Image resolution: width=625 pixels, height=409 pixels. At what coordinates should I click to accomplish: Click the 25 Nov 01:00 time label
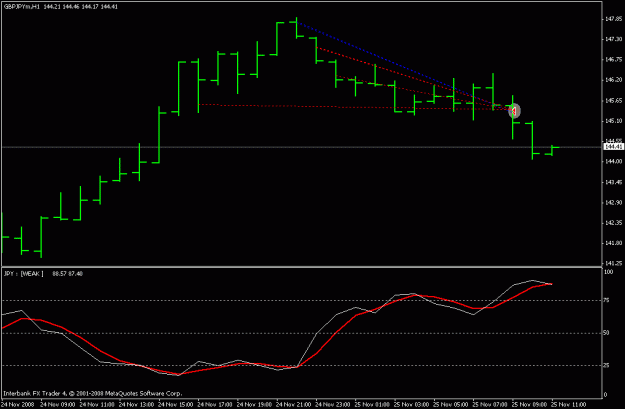click(x=372, y=405)
